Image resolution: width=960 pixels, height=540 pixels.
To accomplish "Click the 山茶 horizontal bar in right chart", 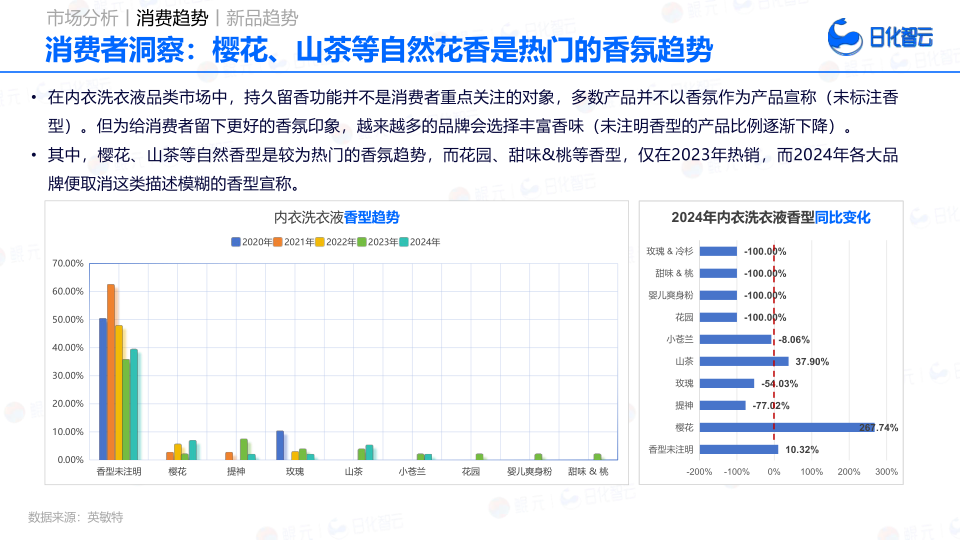I will pyautogui.click(x=744, y=361).
